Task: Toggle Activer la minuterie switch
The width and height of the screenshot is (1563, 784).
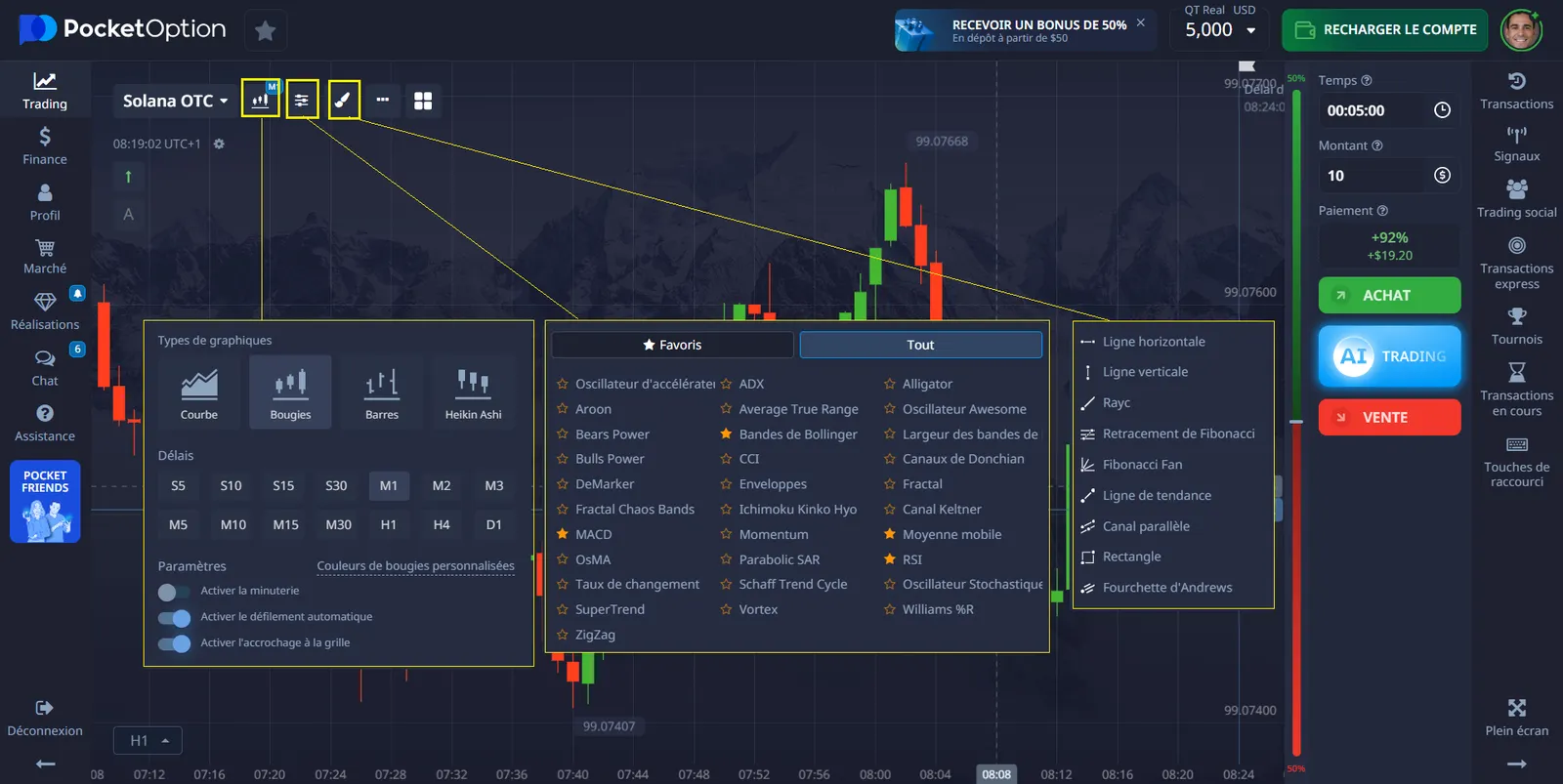Action: coord(174,592)
